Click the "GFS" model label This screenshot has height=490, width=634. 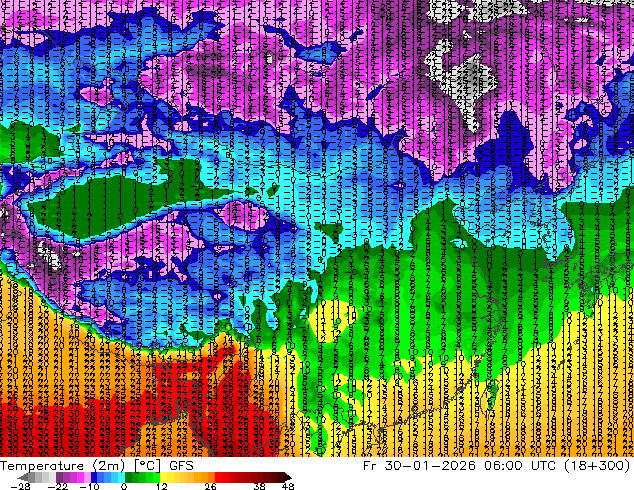[181, 466]
